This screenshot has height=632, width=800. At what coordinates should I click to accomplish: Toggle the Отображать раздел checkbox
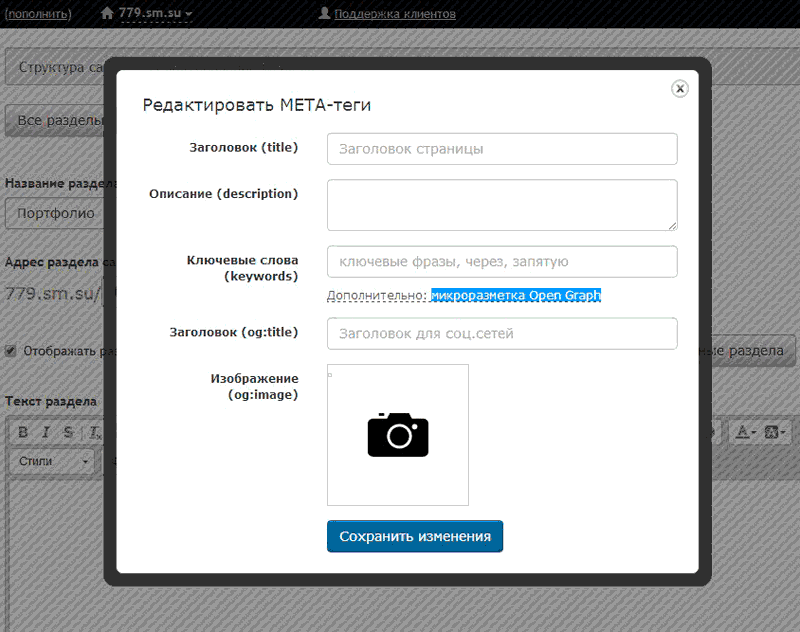click(10, 351)
